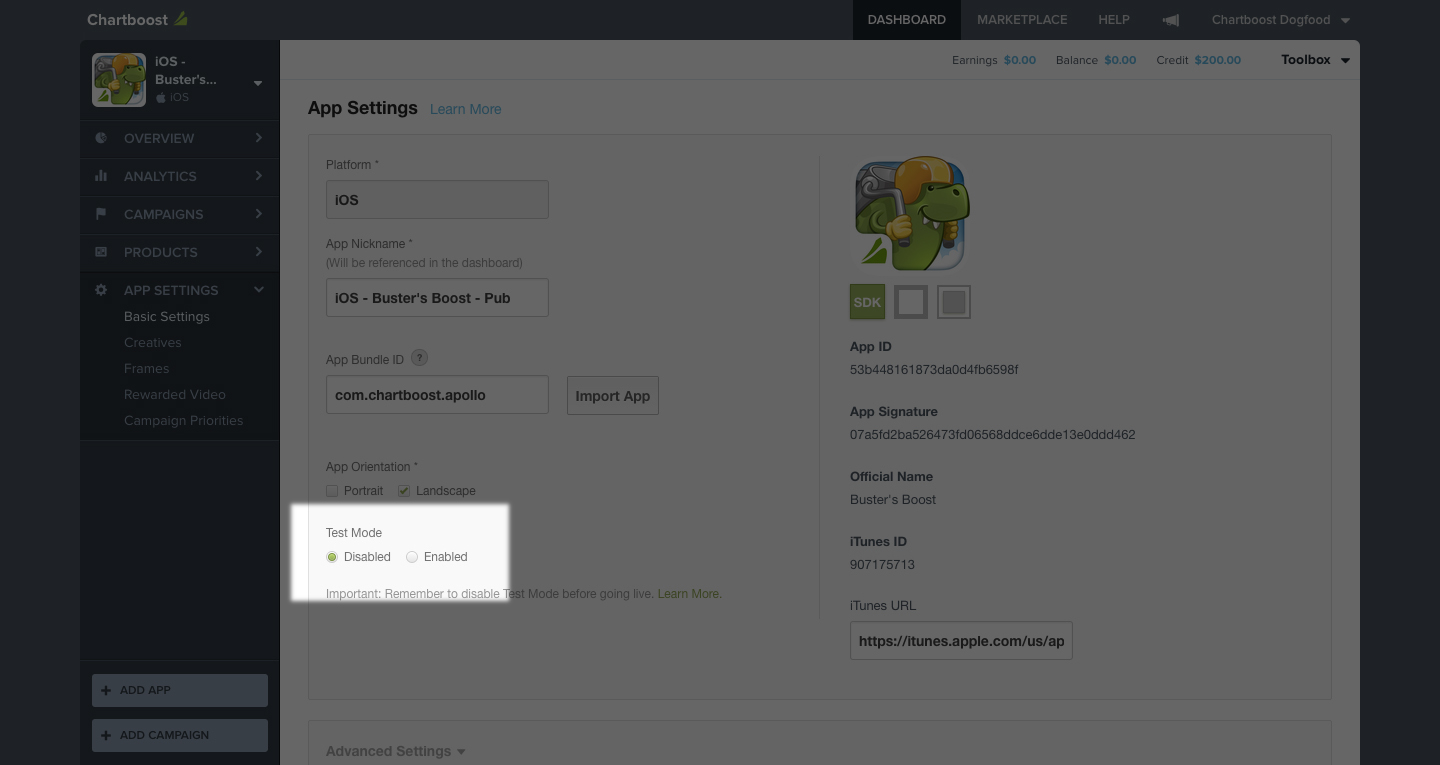The image size is (1440, 765).
Task: Click the Add App button
Action: 180,690
